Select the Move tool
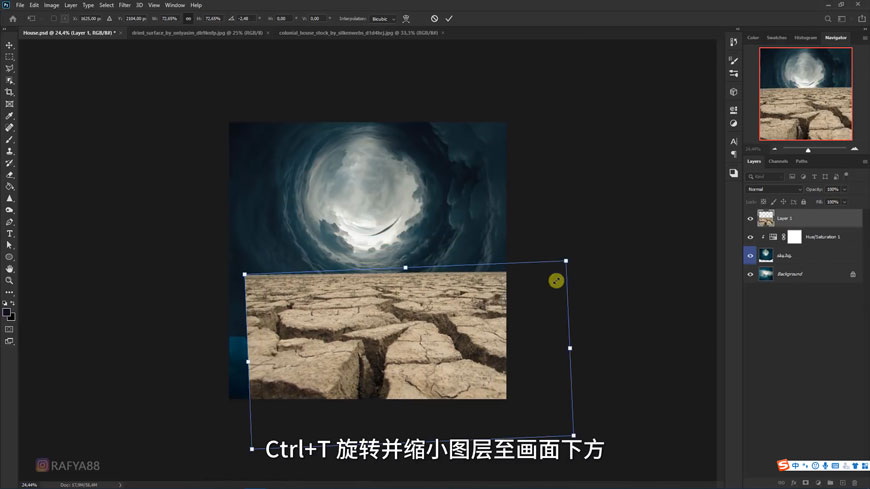The image size is (870, 489). coord(10,45)
